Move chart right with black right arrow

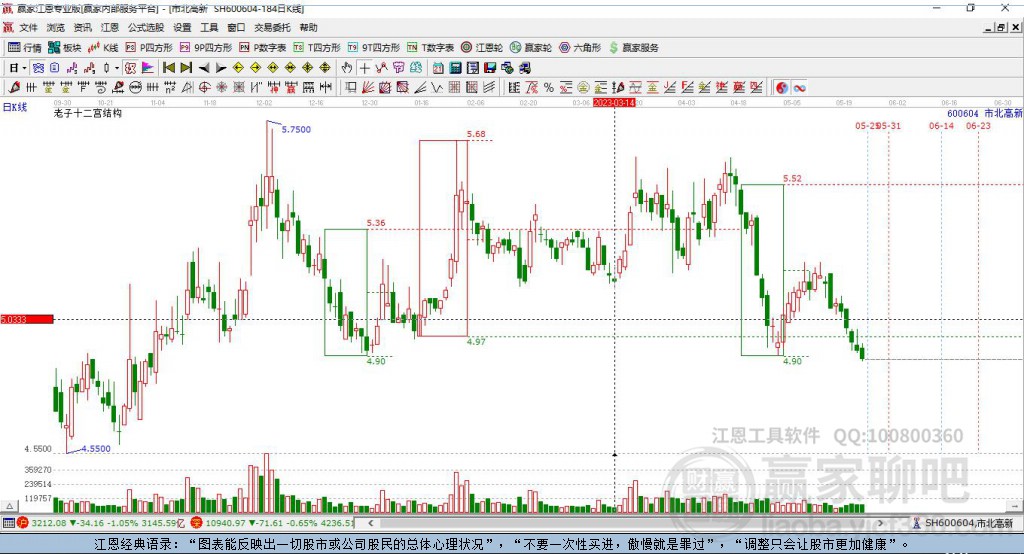point(221,68)
